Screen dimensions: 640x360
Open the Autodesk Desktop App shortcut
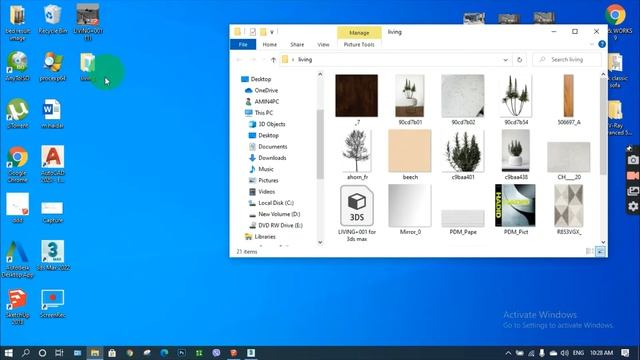[17, 259]
